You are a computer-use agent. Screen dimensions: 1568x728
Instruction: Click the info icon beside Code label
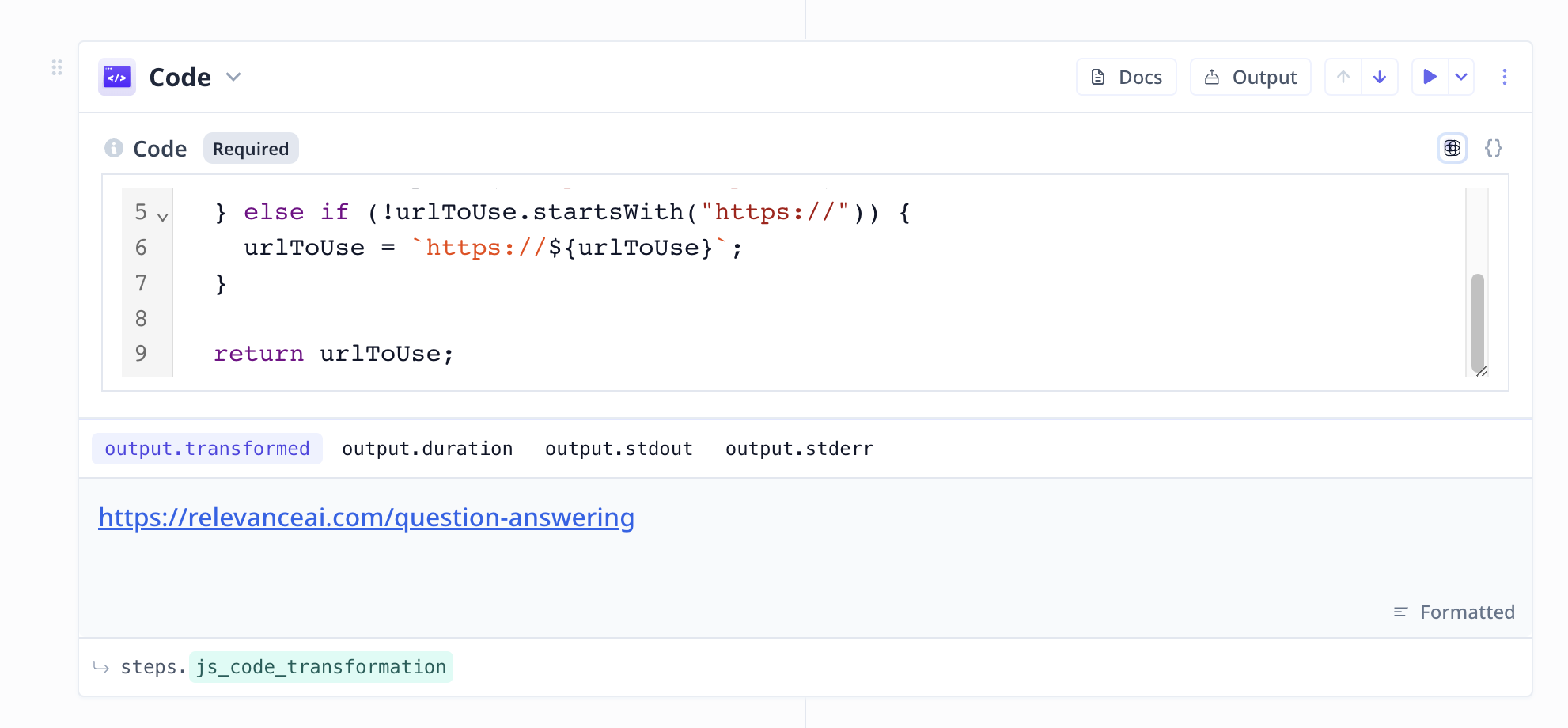point(114,148)
